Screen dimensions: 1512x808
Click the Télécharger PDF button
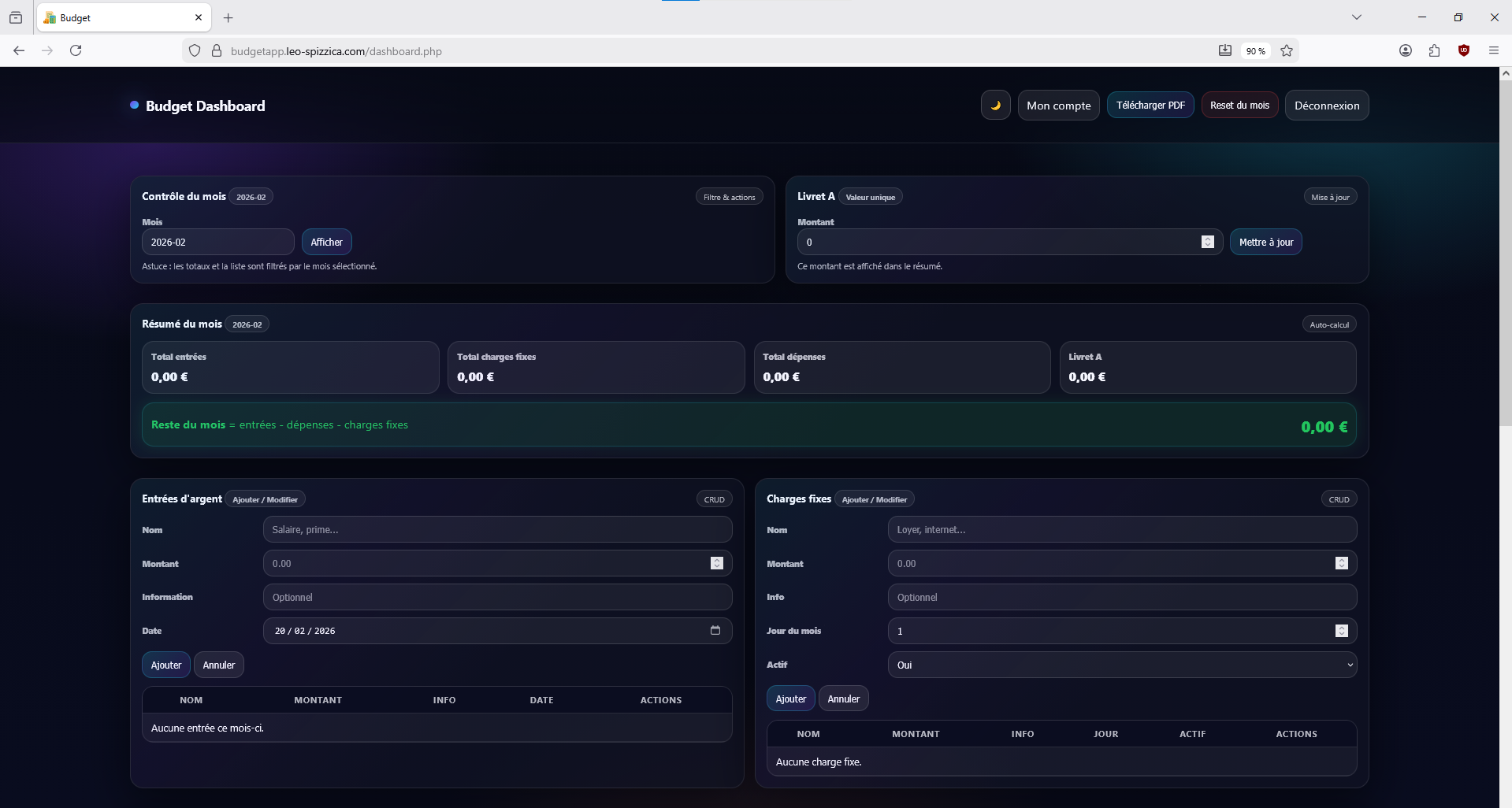pos(1150,106)
